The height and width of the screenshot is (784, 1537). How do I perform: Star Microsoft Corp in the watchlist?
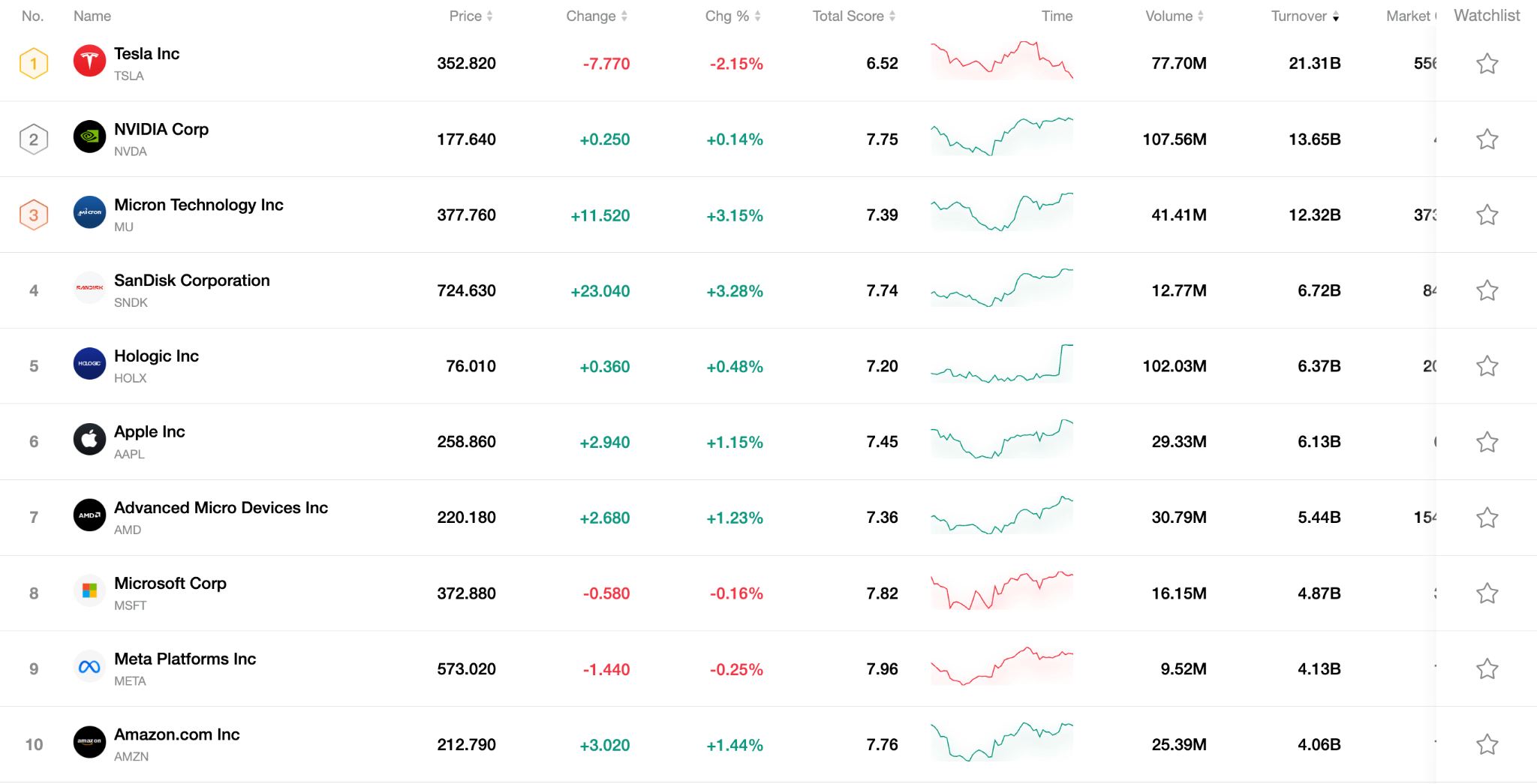[1487, 593]
